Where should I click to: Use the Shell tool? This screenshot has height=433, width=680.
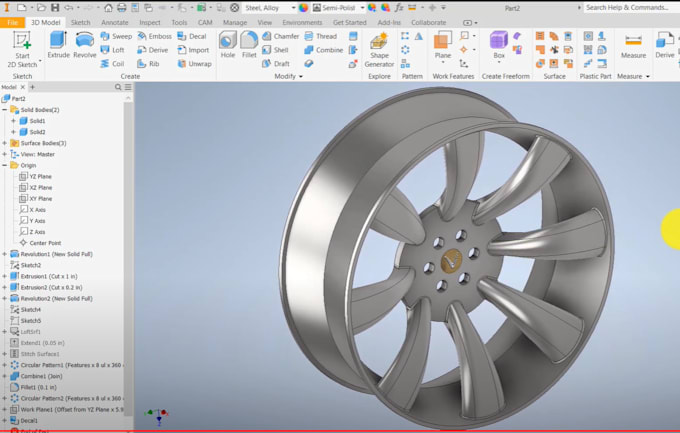point(275,50)
